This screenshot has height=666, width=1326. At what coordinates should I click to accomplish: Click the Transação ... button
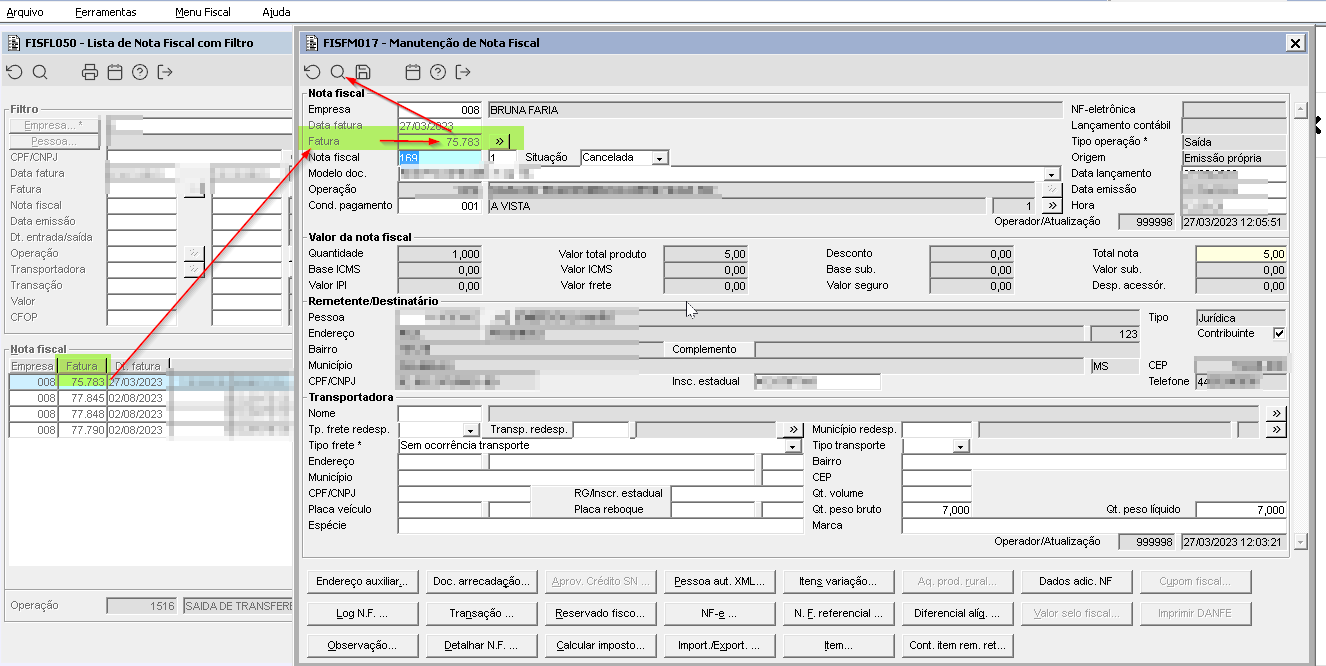coord(481,613)
